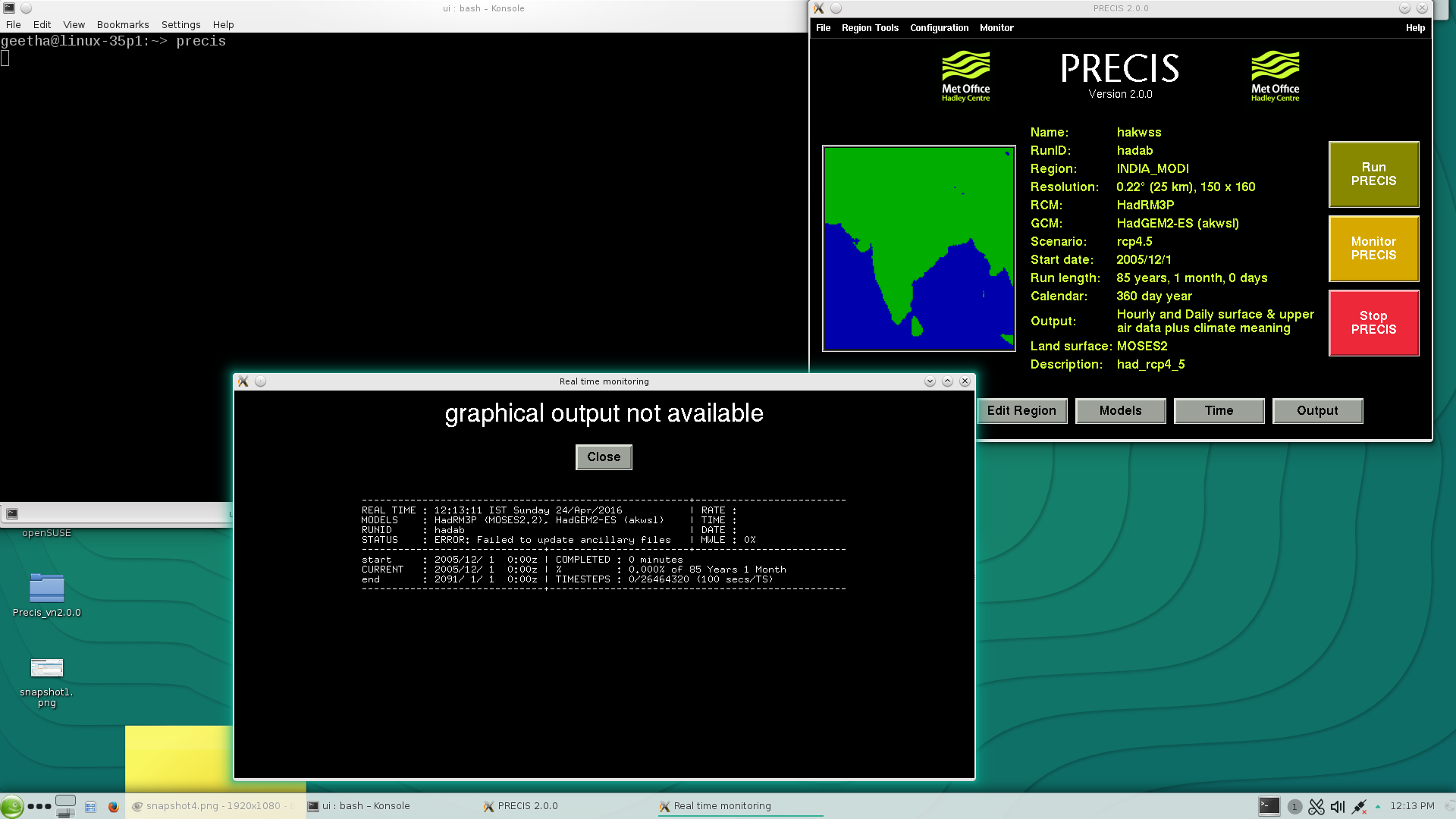Click the Scenario value rcp4.5
1456x819 pixels.
[x=1134, y=242]
